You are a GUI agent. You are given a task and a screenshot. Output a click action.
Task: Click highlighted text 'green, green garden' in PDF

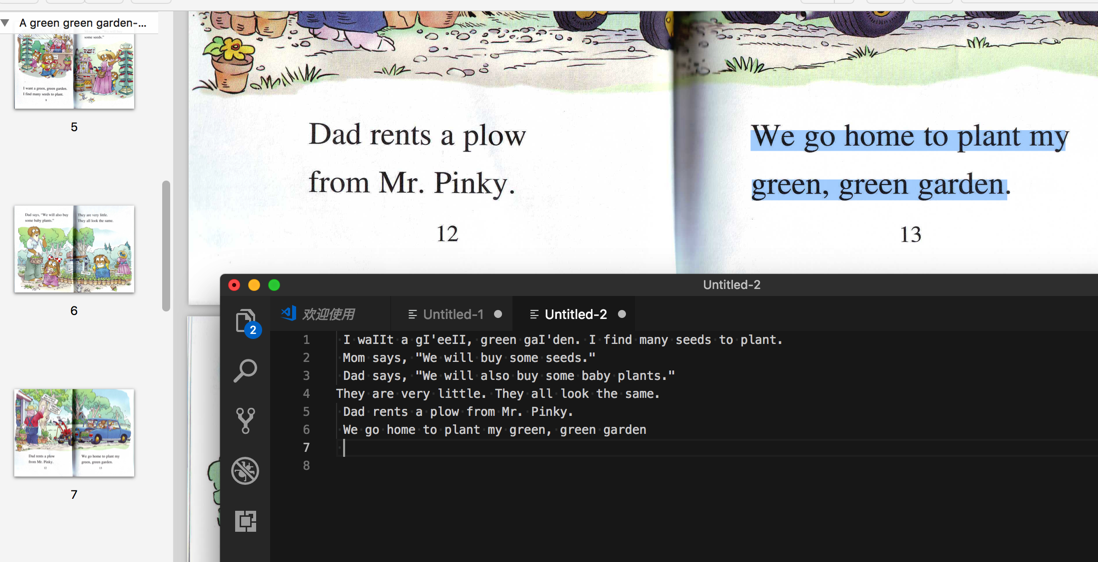click(878, 185)
